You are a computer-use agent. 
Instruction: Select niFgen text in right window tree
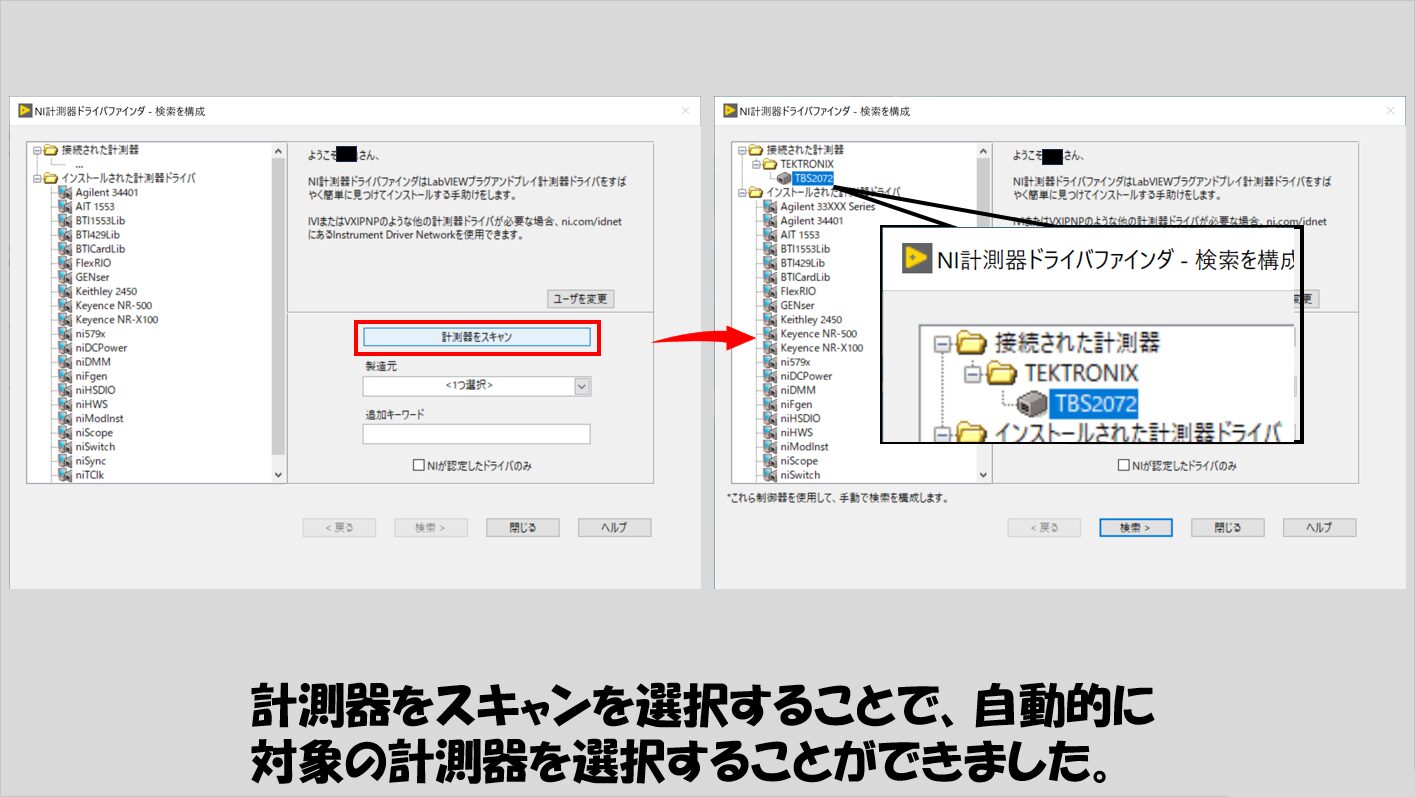pyautogui.click(x=797, y=404)
